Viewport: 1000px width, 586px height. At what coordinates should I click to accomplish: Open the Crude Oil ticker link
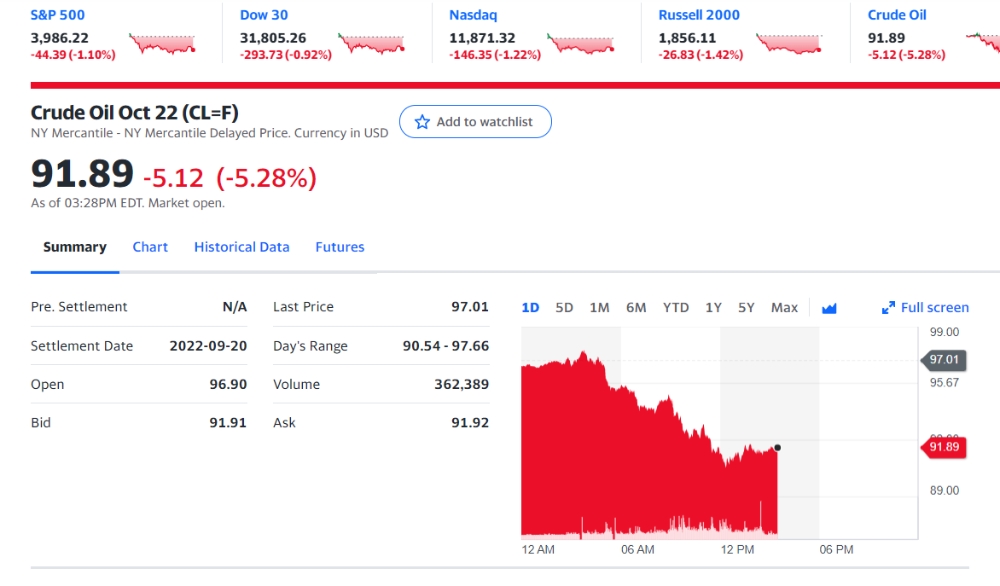tap(897, 15)
